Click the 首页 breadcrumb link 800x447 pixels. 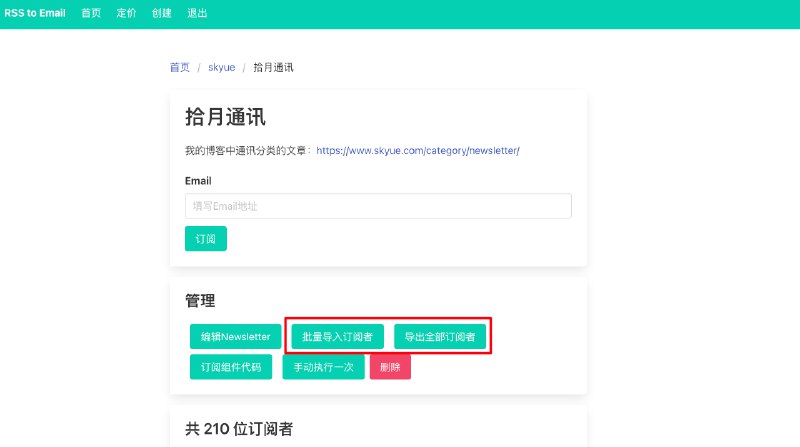point(179,68)
